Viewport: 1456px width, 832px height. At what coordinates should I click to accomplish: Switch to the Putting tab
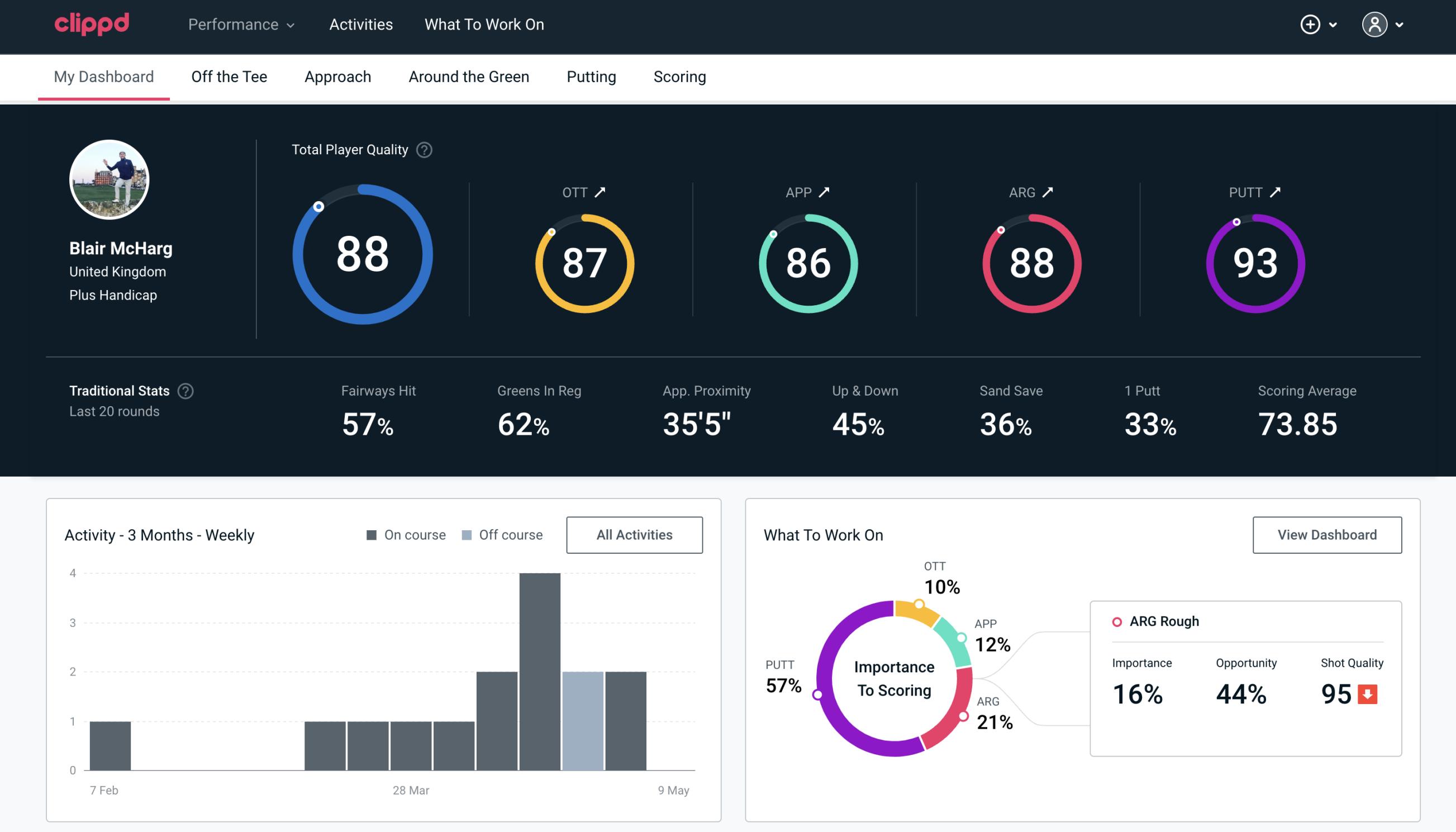[x=590, y=76]
